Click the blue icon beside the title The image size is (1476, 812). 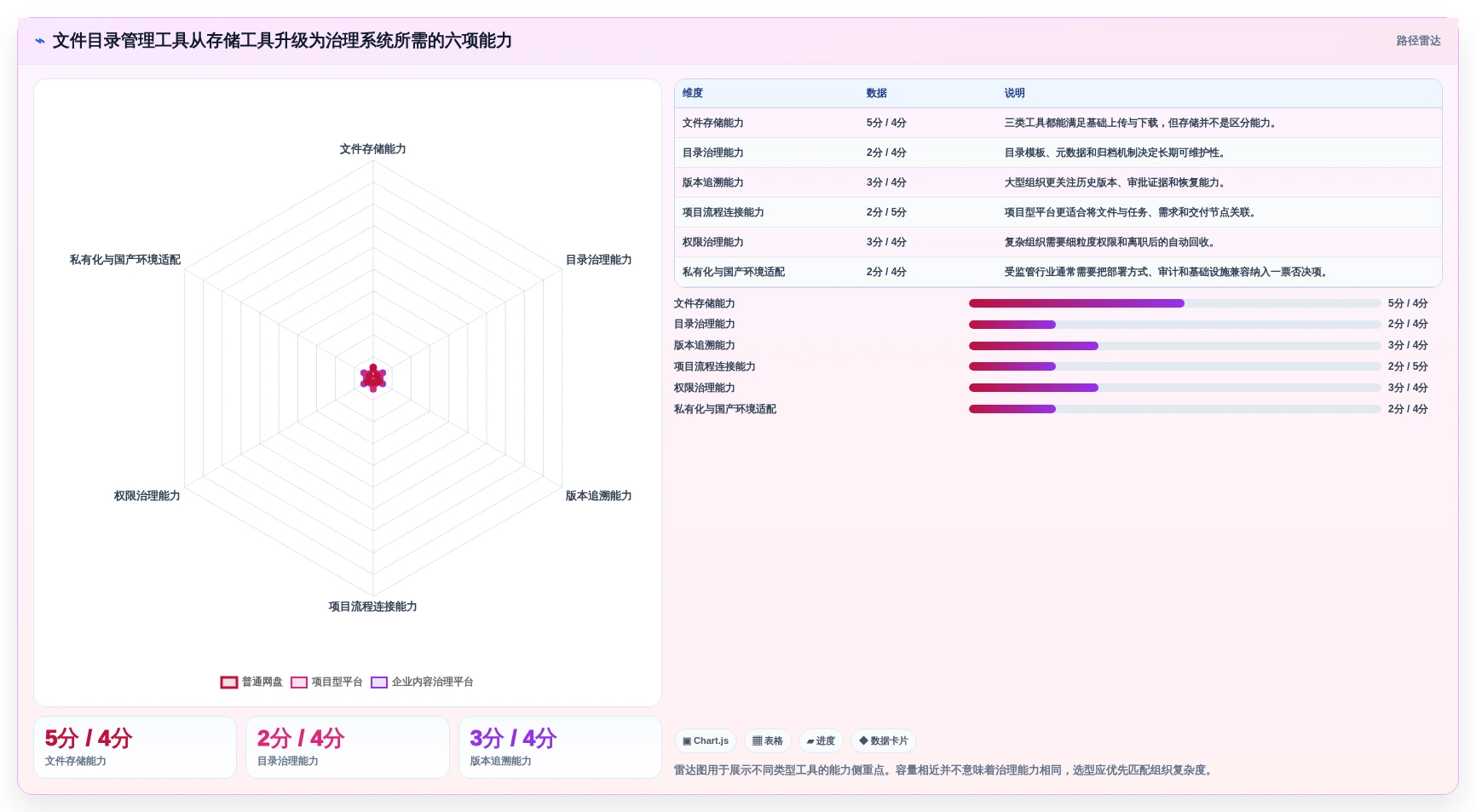coord(40,41)
